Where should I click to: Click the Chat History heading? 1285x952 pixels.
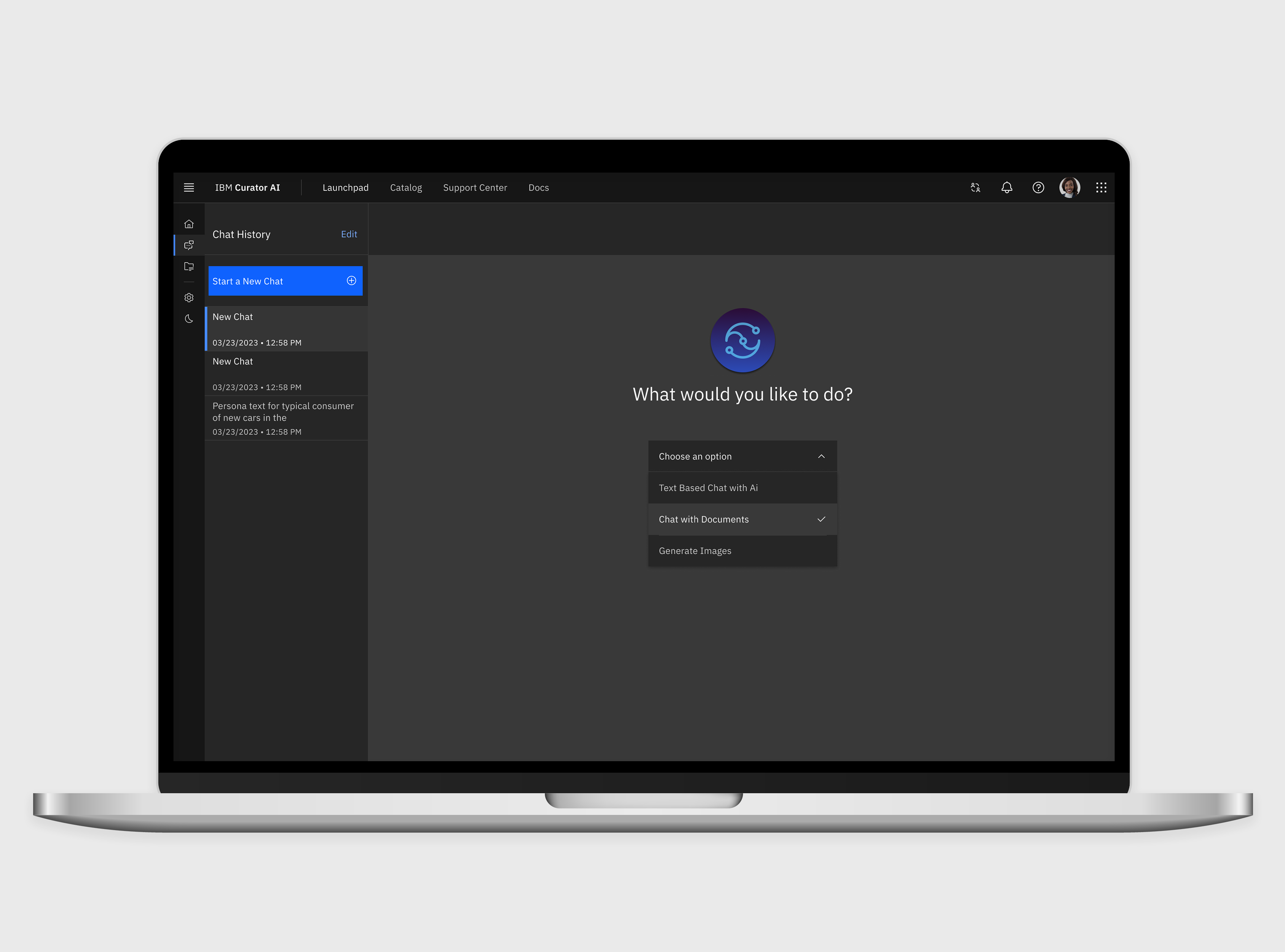coord(241,234)
